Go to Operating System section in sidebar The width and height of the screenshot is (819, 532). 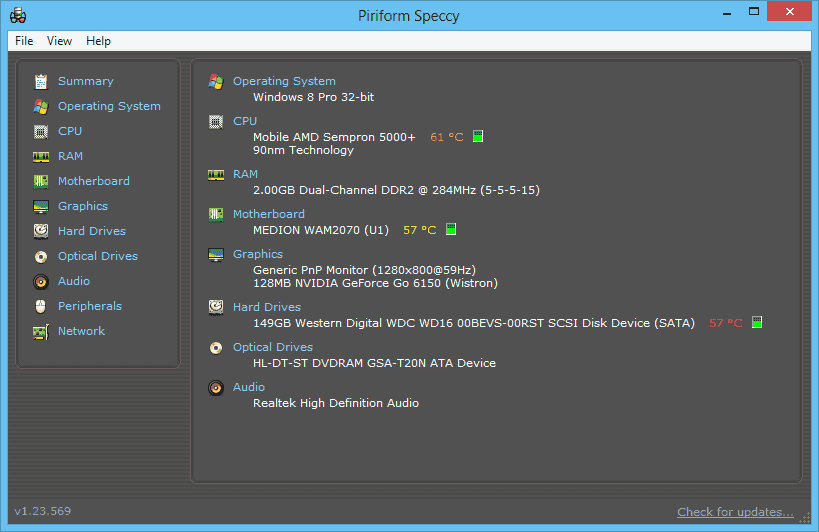tap(109, 107)
